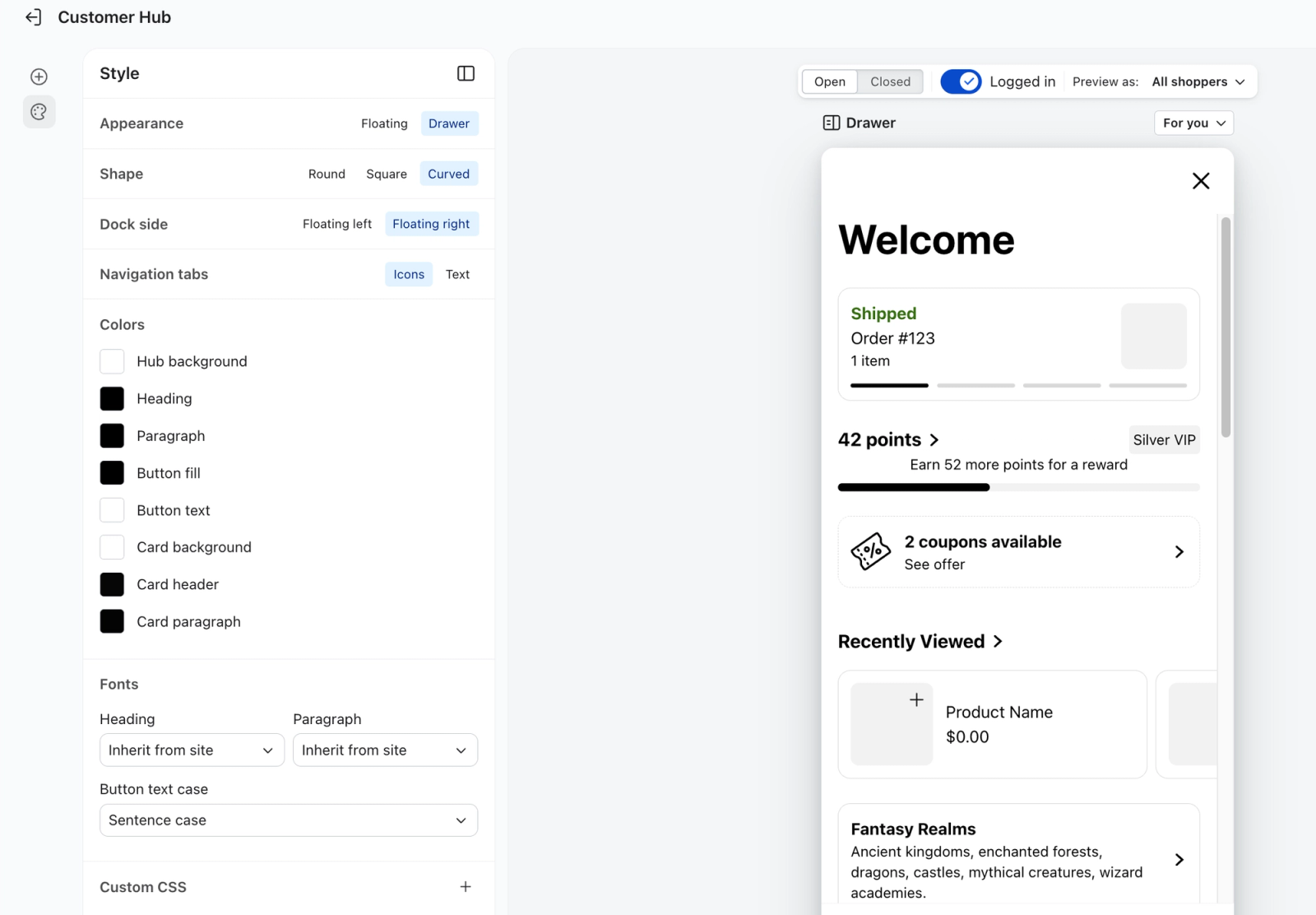The image size is (1316, 915).
Task: Set Dock side to Floating left
Action: pyautogui.click(x=337, y=224)
